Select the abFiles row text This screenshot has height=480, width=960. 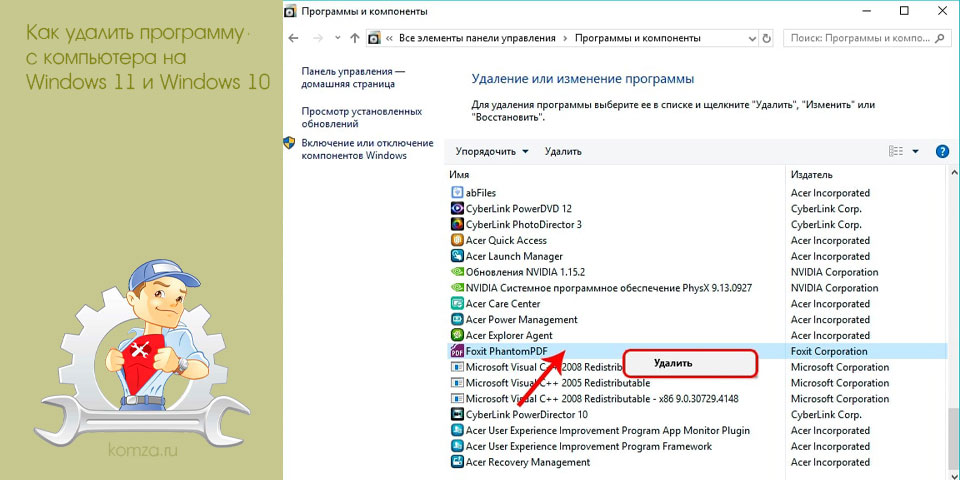pyautogui.click(x=481, y=192)
